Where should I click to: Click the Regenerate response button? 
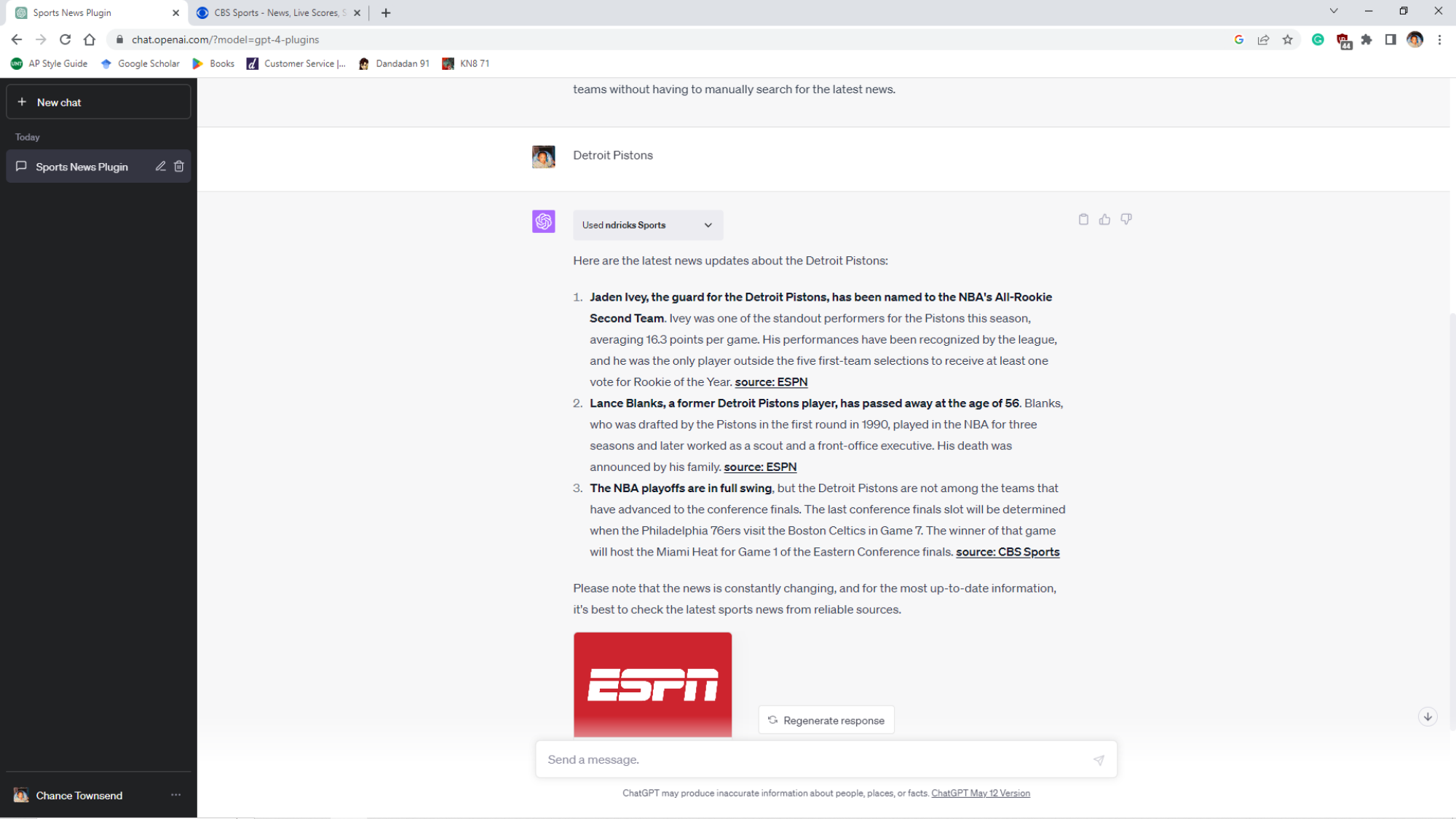click(826, 719)
